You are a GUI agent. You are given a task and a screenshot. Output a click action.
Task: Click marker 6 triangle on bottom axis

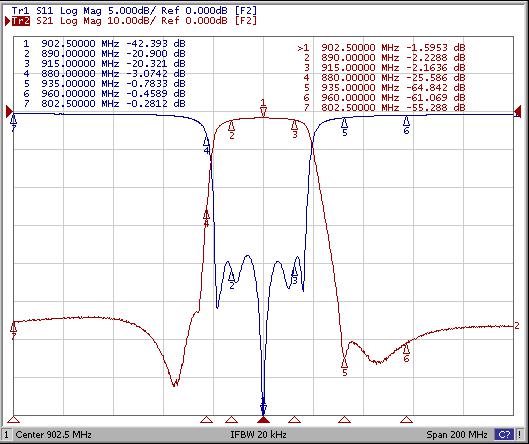(407, 420)
